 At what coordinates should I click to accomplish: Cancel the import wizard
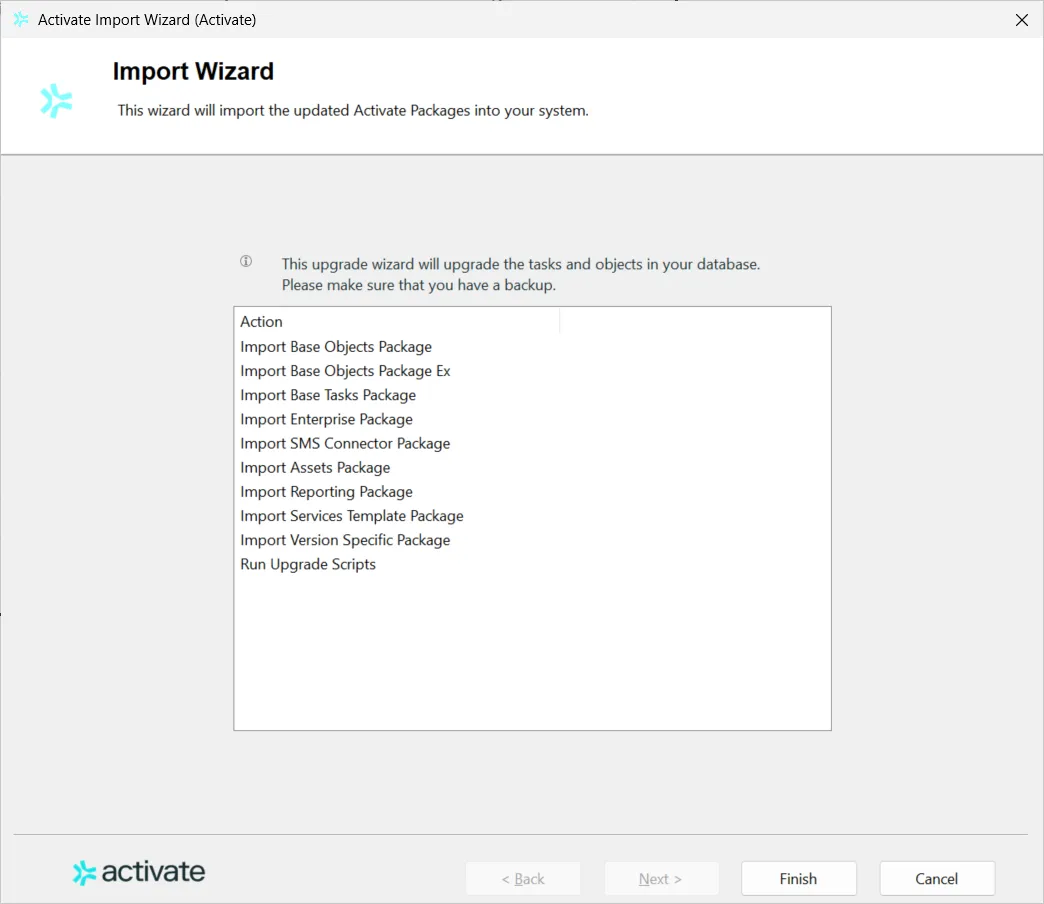937,879
